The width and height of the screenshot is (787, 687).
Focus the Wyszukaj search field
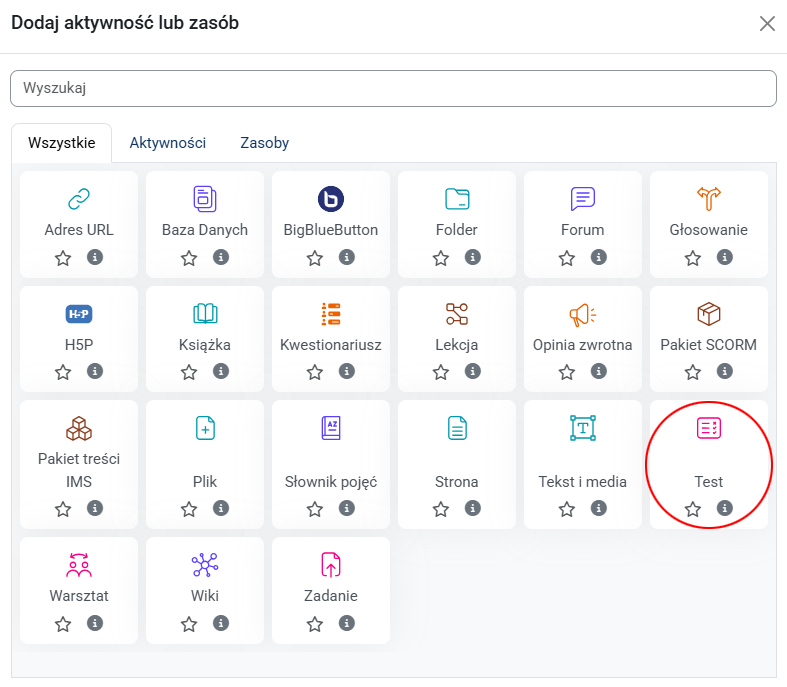[393, 88]
